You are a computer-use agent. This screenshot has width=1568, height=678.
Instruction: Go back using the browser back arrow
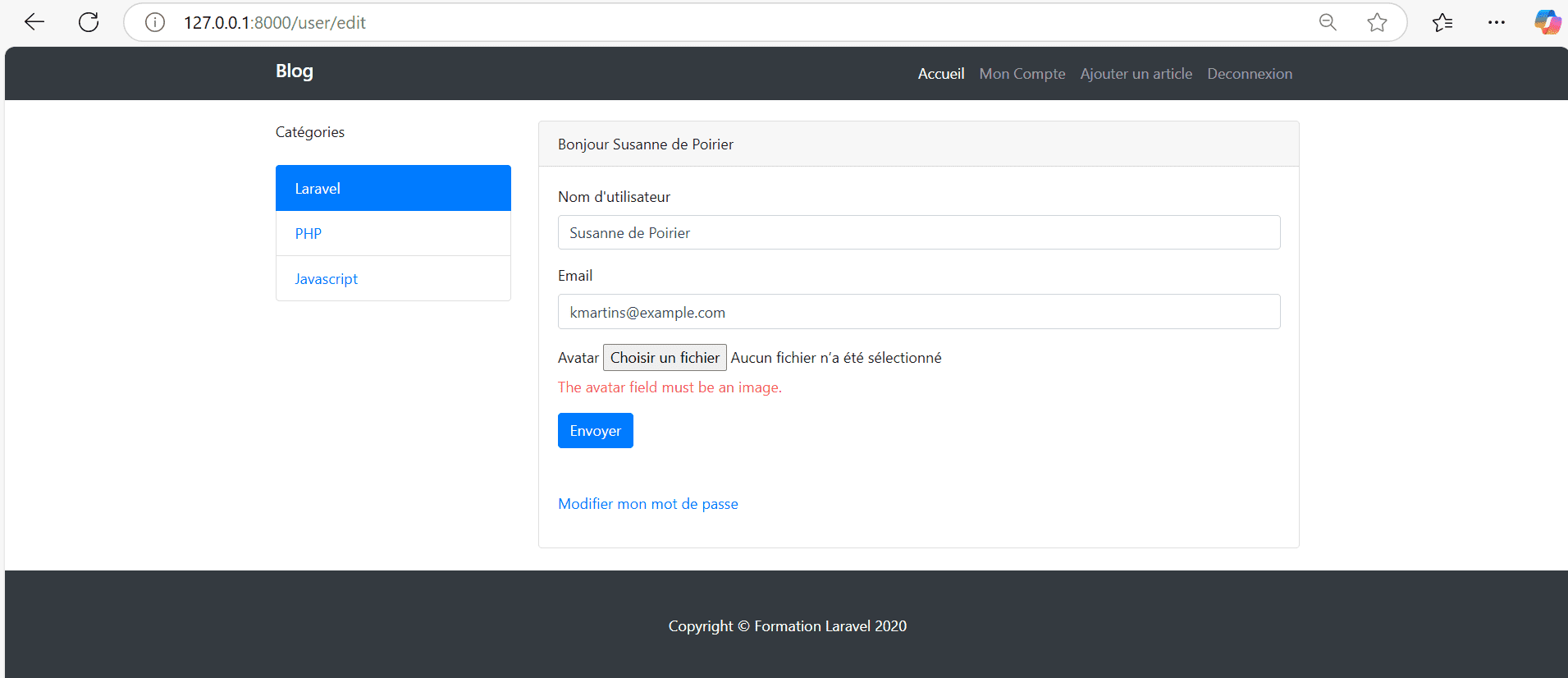[x=34, y=22]
